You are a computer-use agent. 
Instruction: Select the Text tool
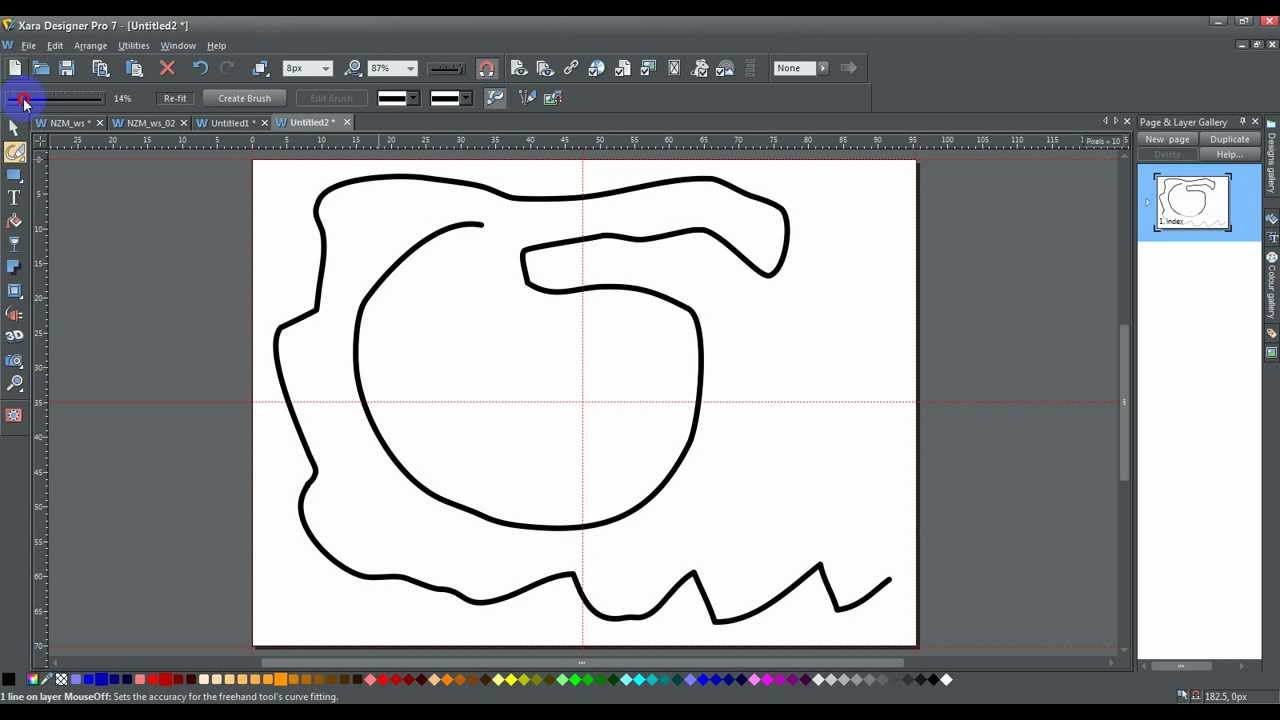14,198
